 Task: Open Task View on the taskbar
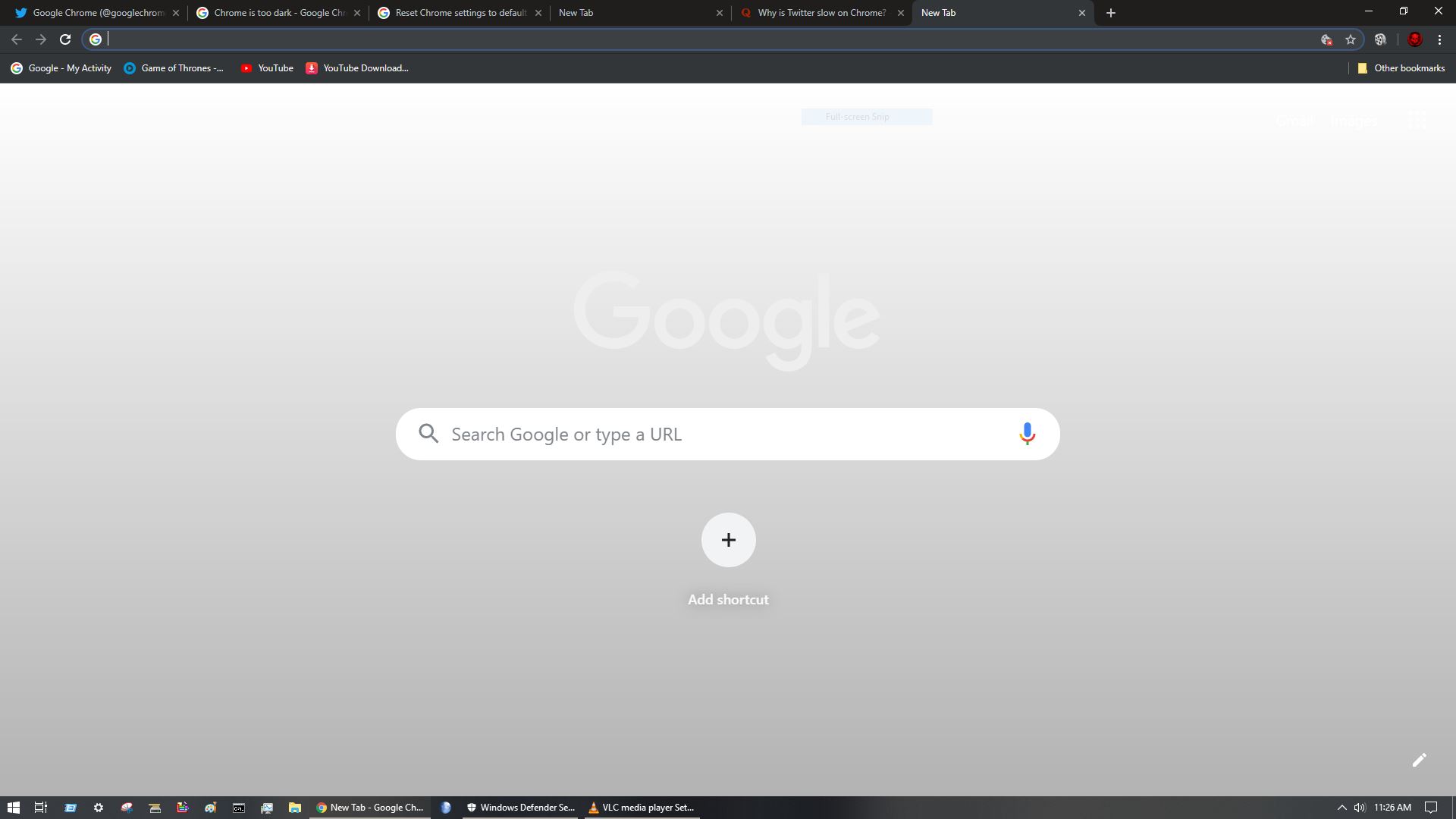pyautogui.click(x=41, y=808)
